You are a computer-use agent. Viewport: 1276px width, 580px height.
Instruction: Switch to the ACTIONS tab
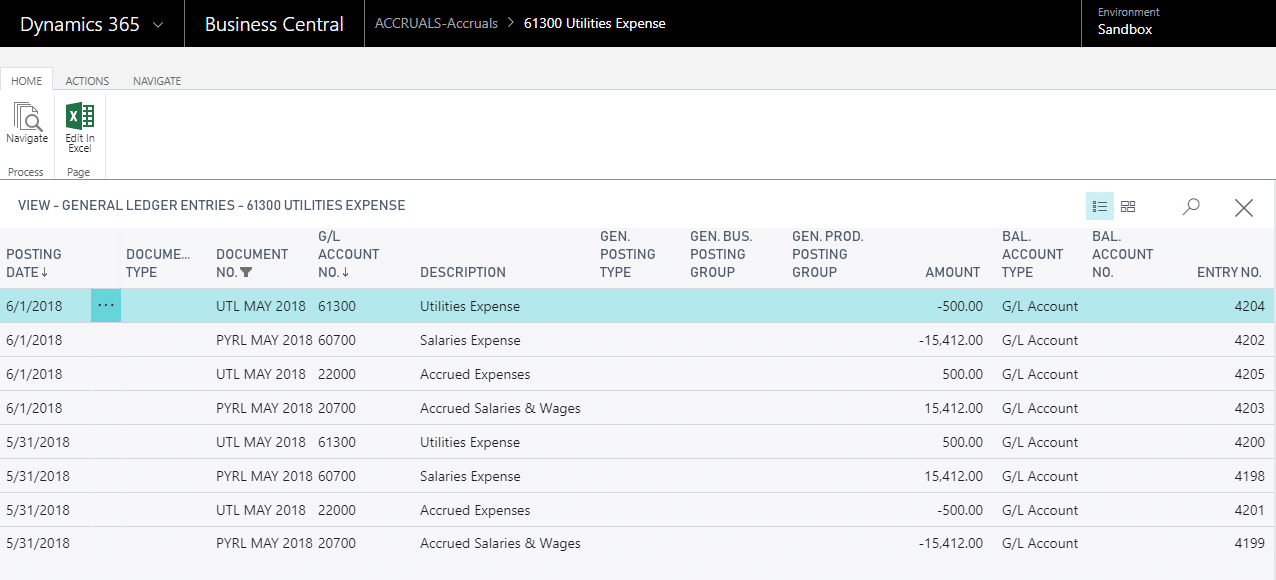[87, 81]
